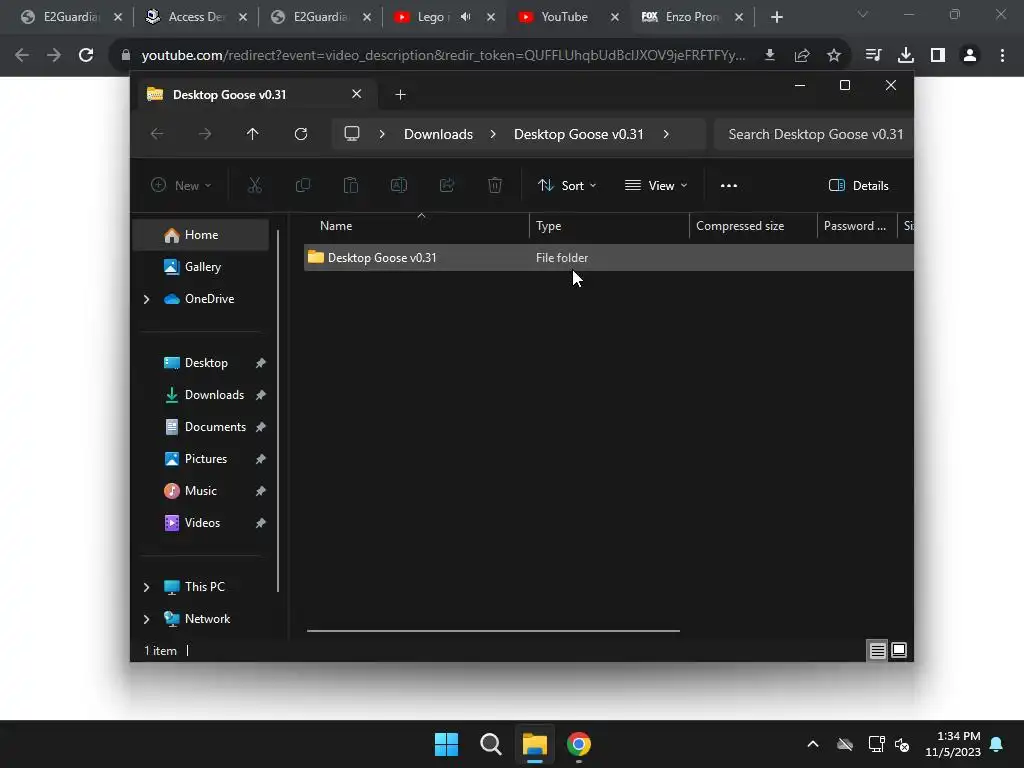Image resolution: width=1024 pixels, height=768 pixels.
Task: Open Chrome profile avatar
Action: [x=970, y=55]
